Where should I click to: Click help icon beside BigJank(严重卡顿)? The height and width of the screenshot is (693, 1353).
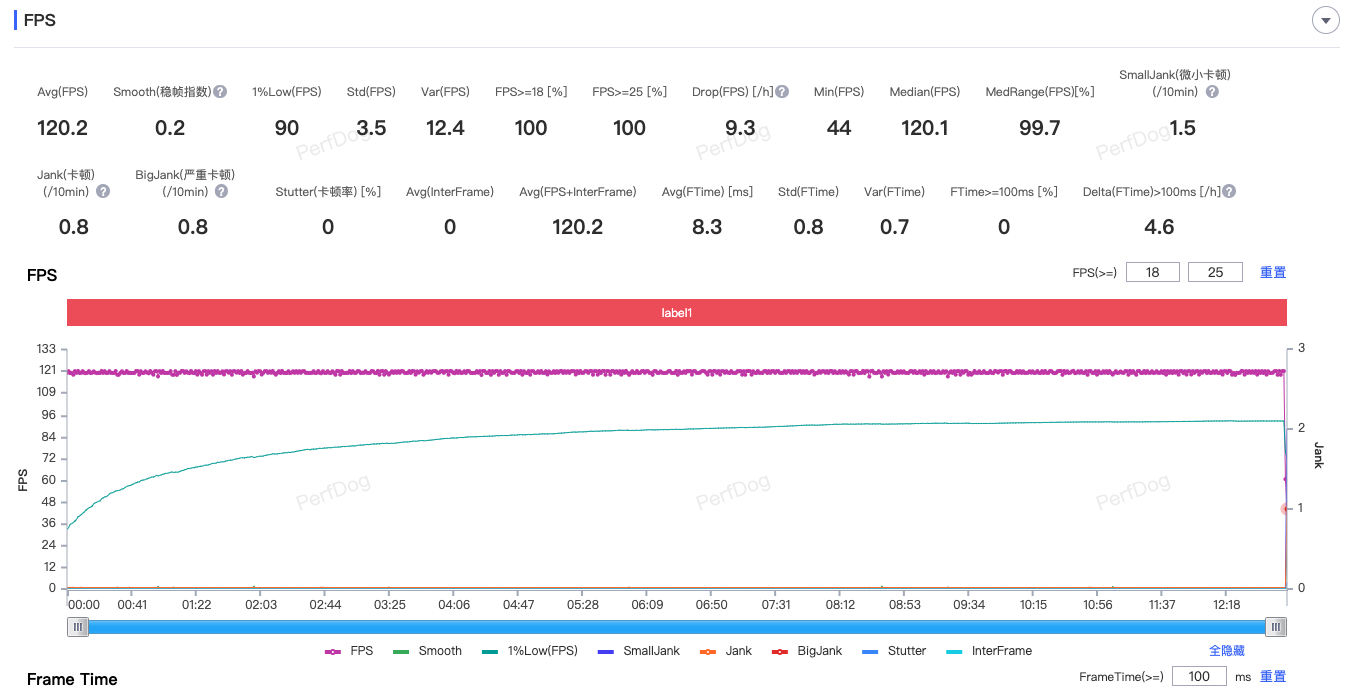click(x=221, y=191)
